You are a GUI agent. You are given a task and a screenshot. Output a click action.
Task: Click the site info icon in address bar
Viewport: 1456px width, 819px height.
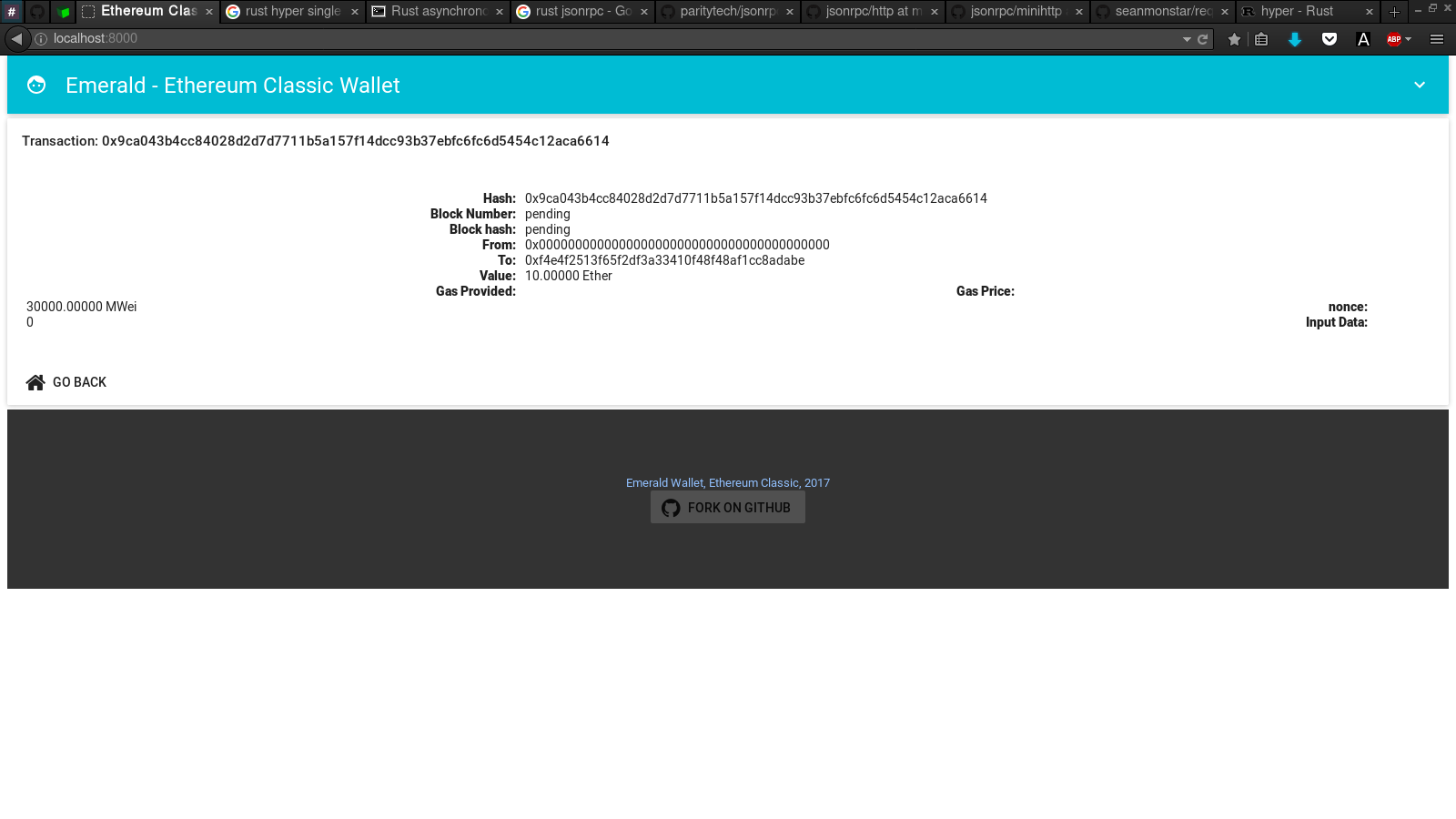41,39
